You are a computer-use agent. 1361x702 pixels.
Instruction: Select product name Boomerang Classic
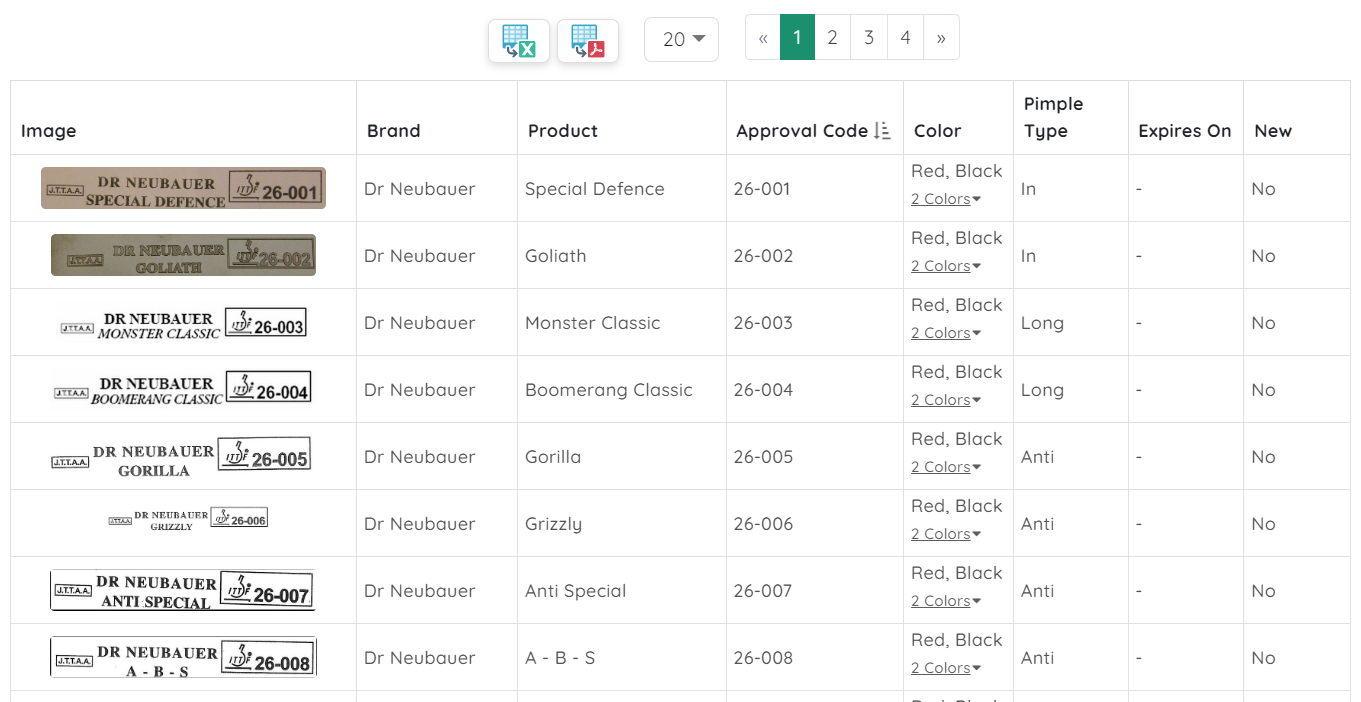[609, 390]
